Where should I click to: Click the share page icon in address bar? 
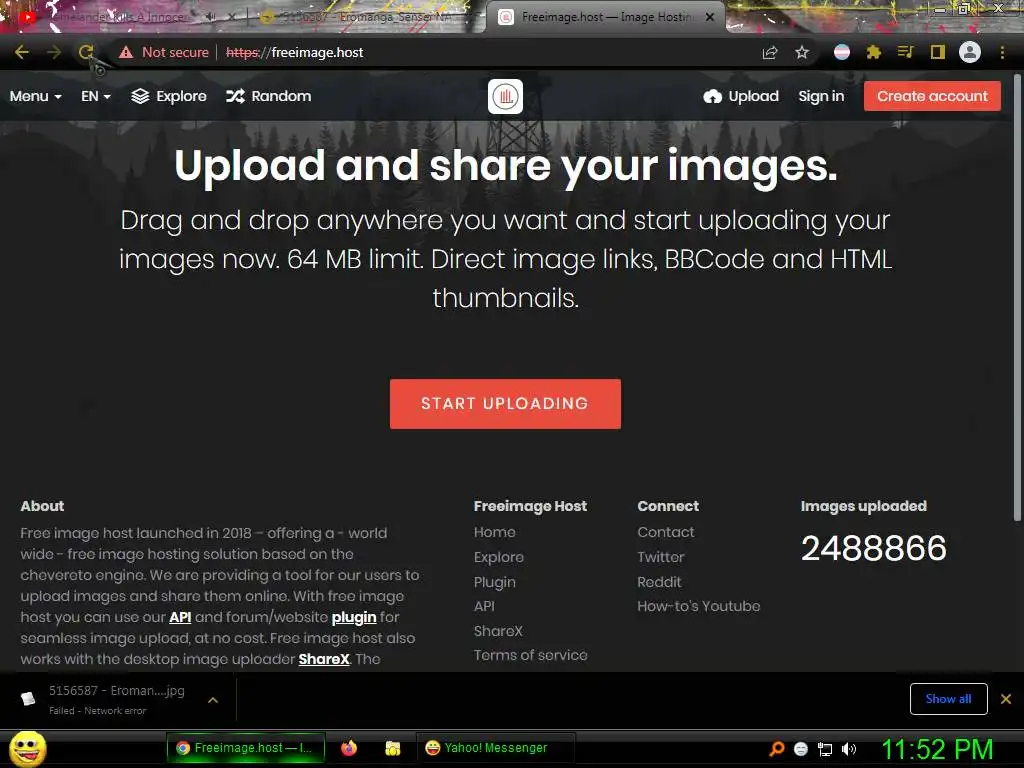tap(770, 52)
